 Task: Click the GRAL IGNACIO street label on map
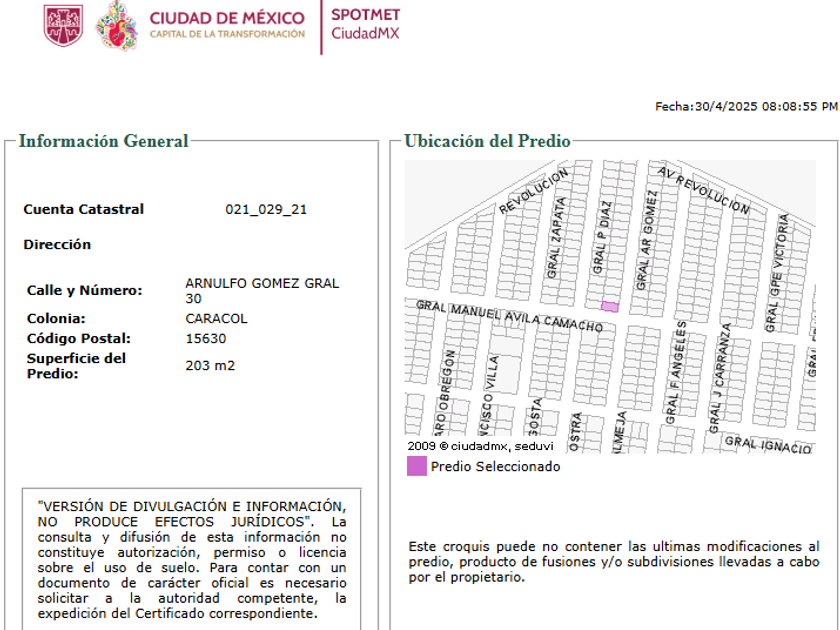[768, 445]
